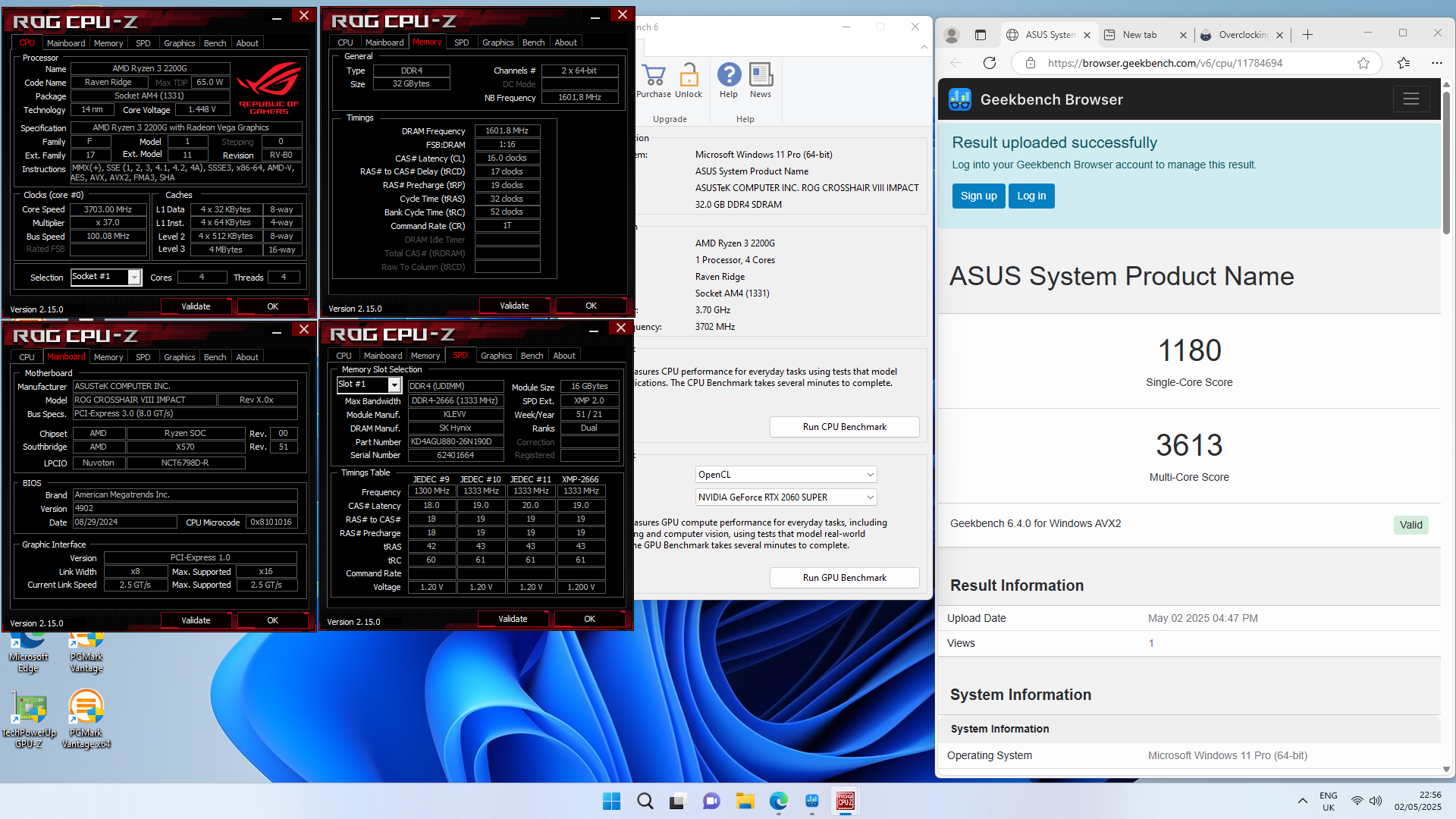
Task: Click the Geekbench Browser logo
Action: pos(960,99)
